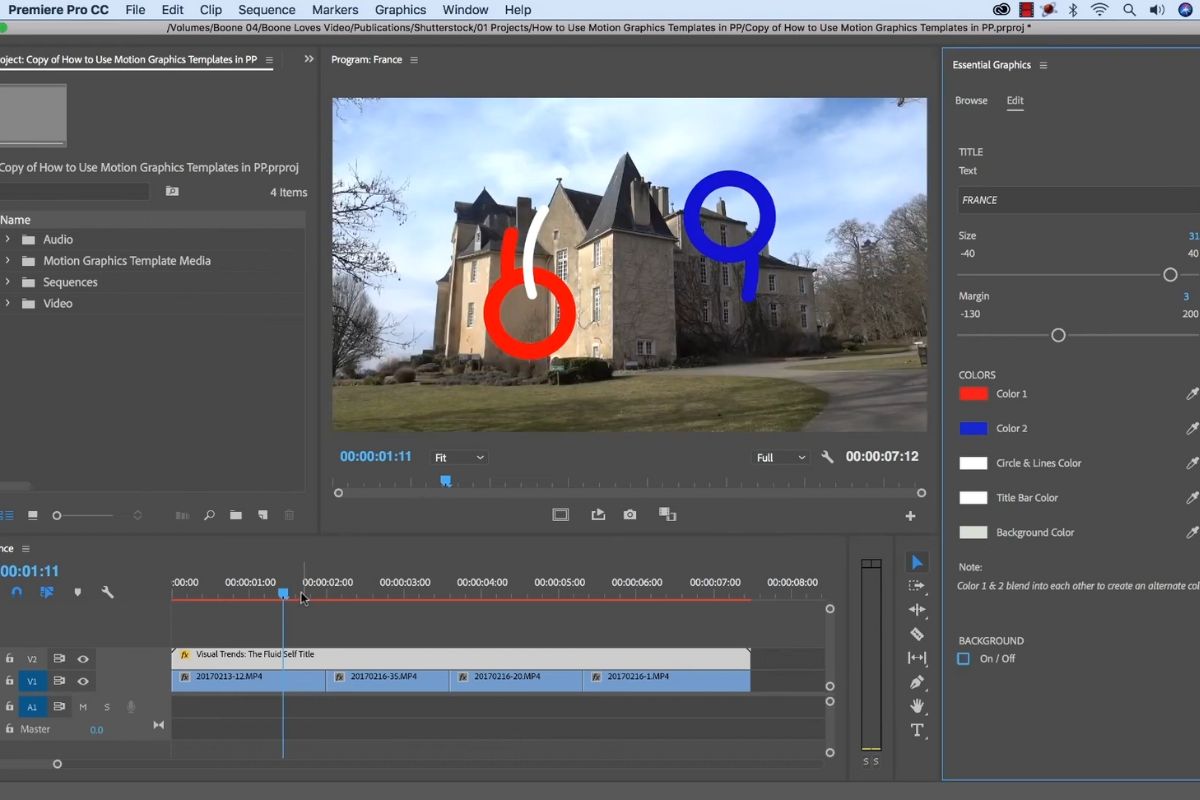Open Timeline display settings wrench
The width and height of the screenshot is (1200, 800).
(x=107, y=592)
